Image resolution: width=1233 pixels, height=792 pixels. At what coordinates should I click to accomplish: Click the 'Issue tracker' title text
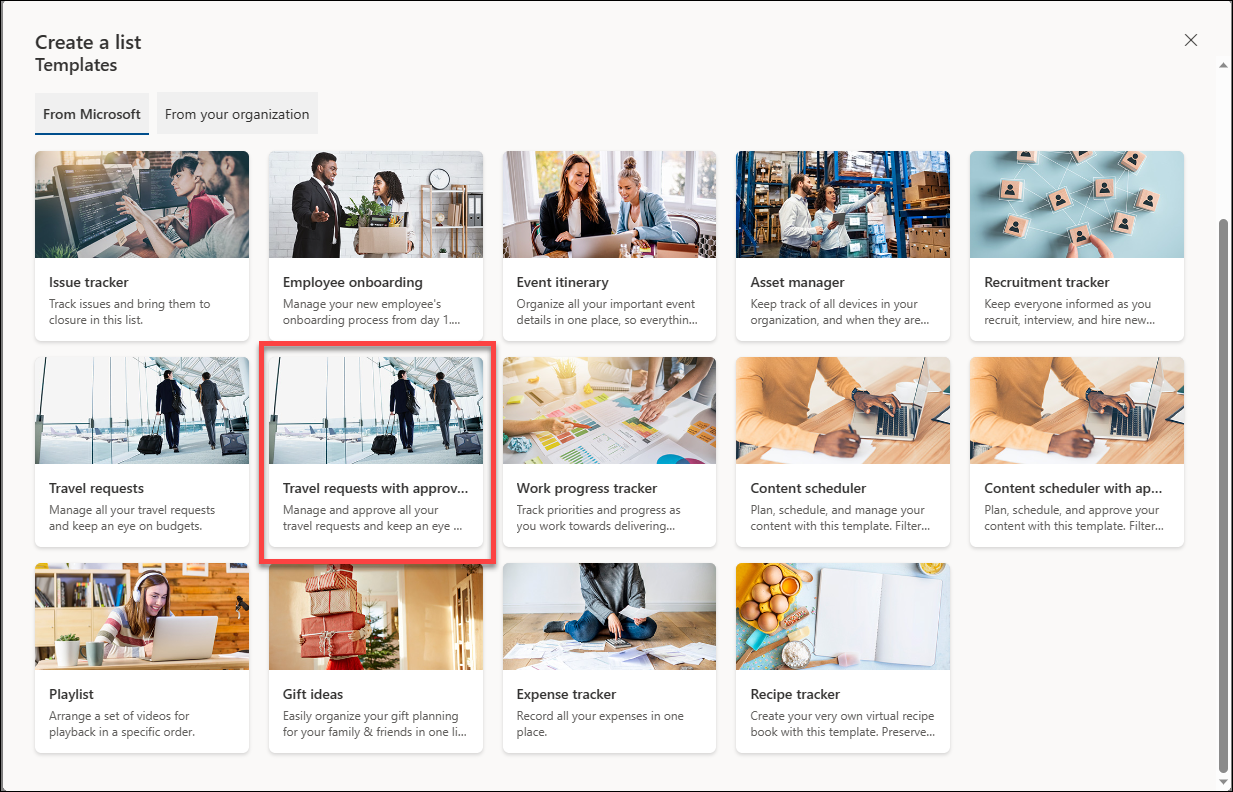[89, 282]
